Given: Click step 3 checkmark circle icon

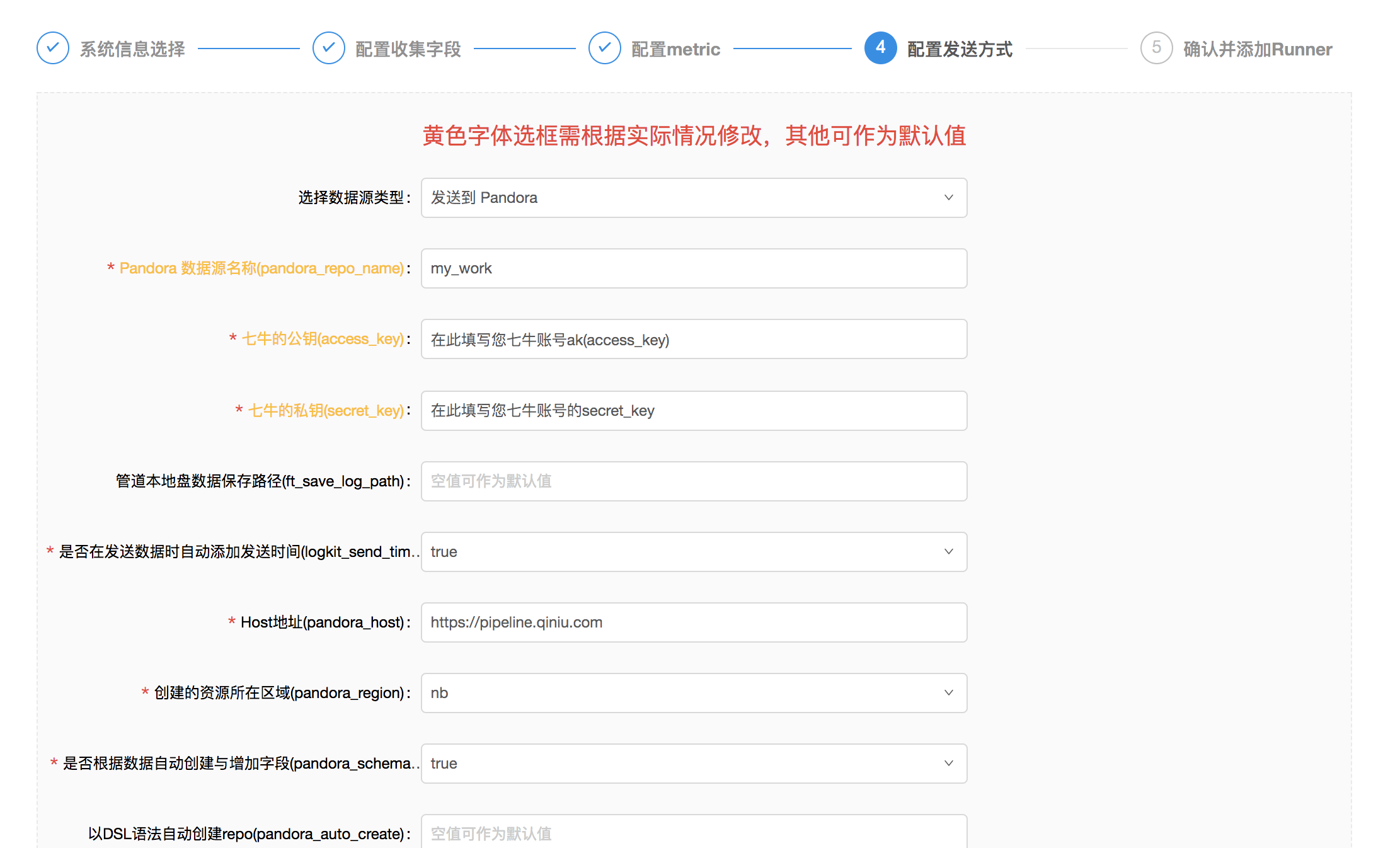Looking at the screenshot, I should point(605,48).
